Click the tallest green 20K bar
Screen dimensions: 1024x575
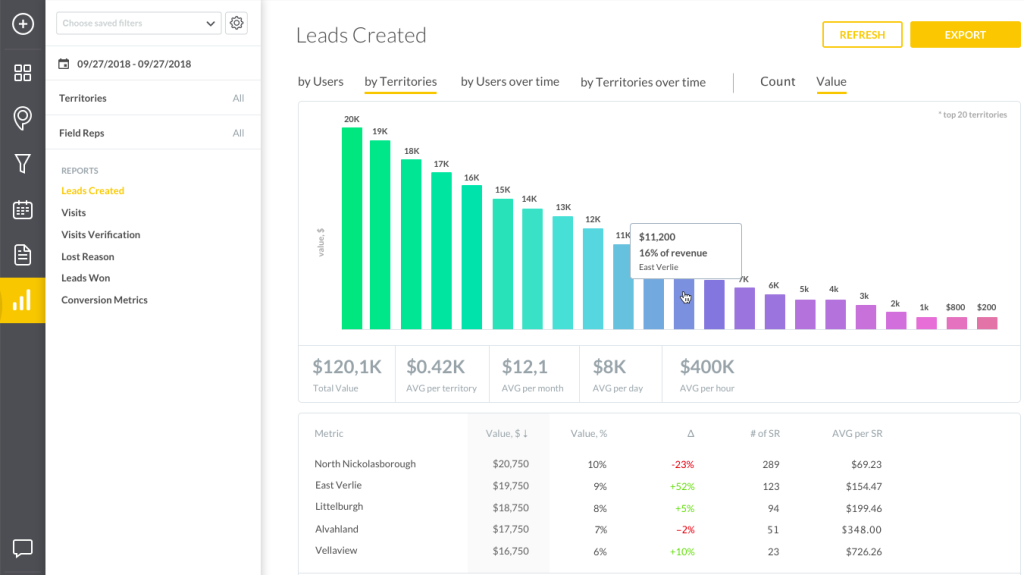[x=352, y=228]
